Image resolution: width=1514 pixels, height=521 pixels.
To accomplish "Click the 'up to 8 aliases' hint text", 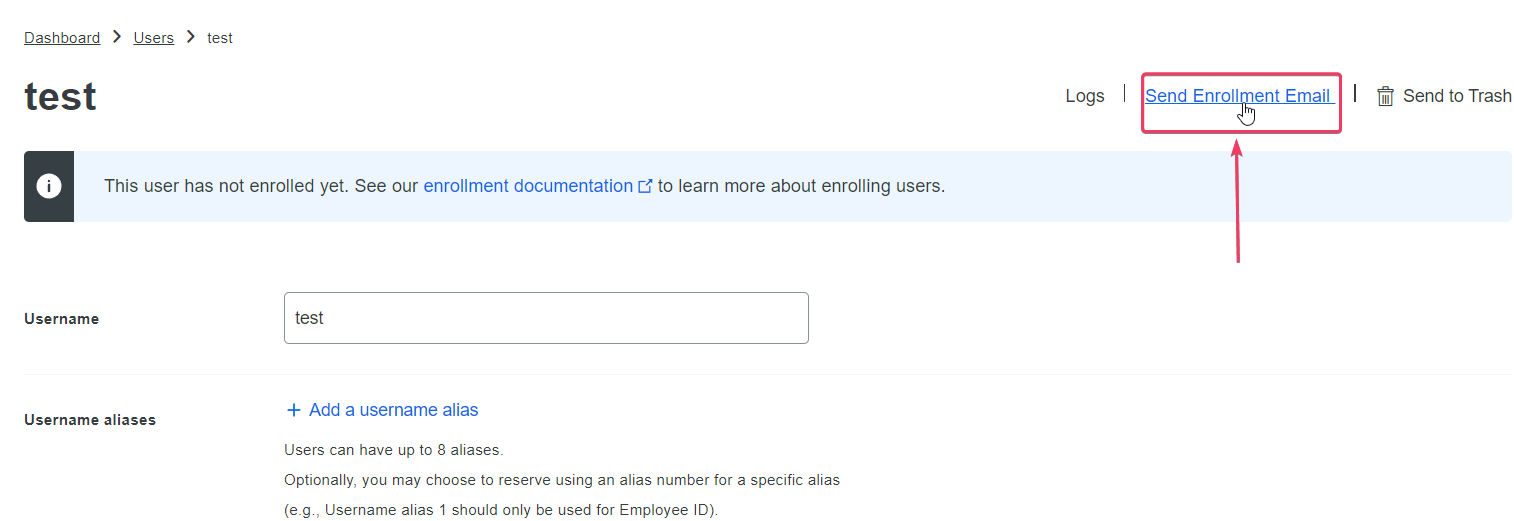I will (393, 450).
